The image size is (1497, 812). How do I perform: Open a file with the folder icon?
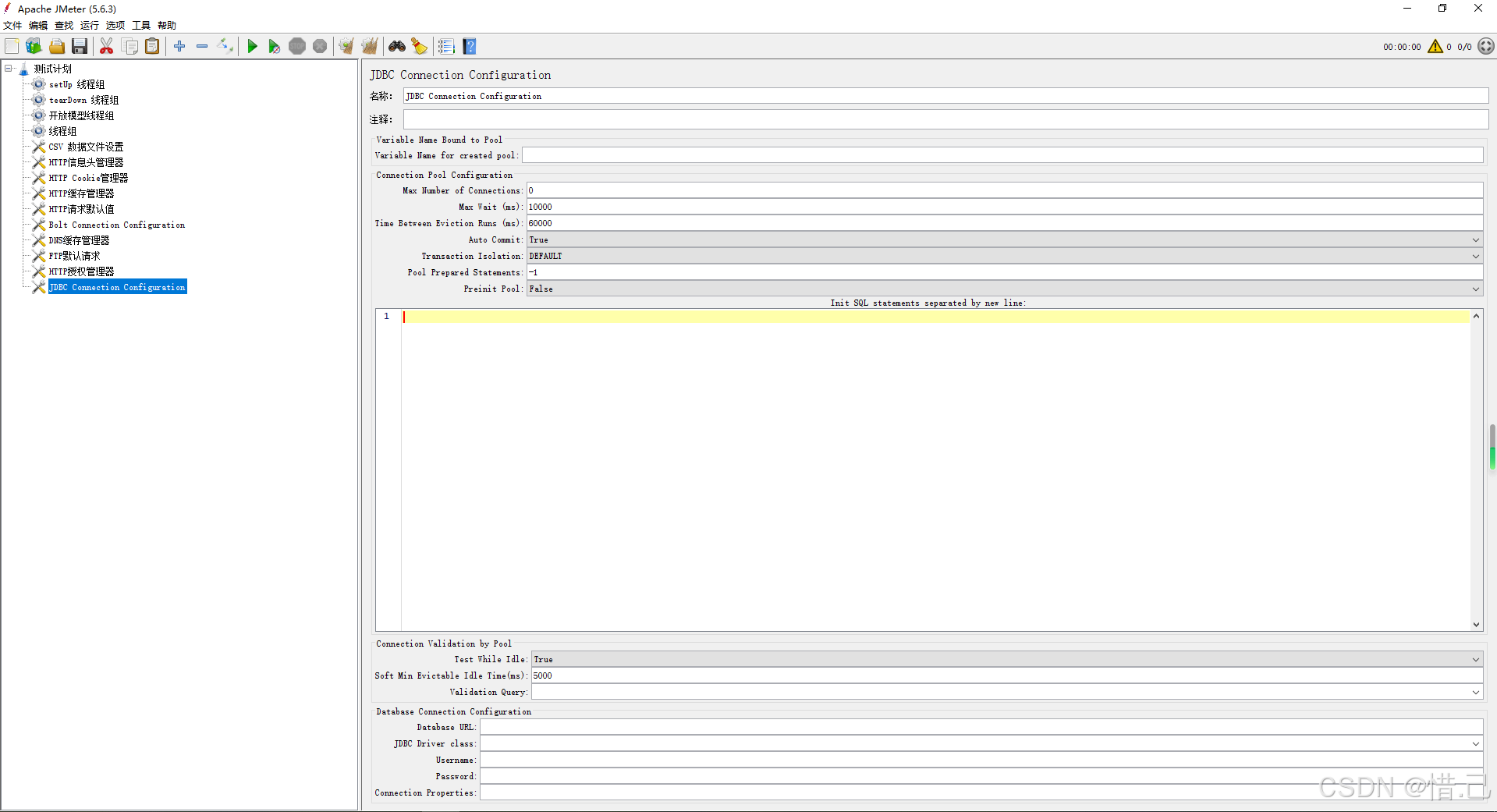tap(57, 47)
